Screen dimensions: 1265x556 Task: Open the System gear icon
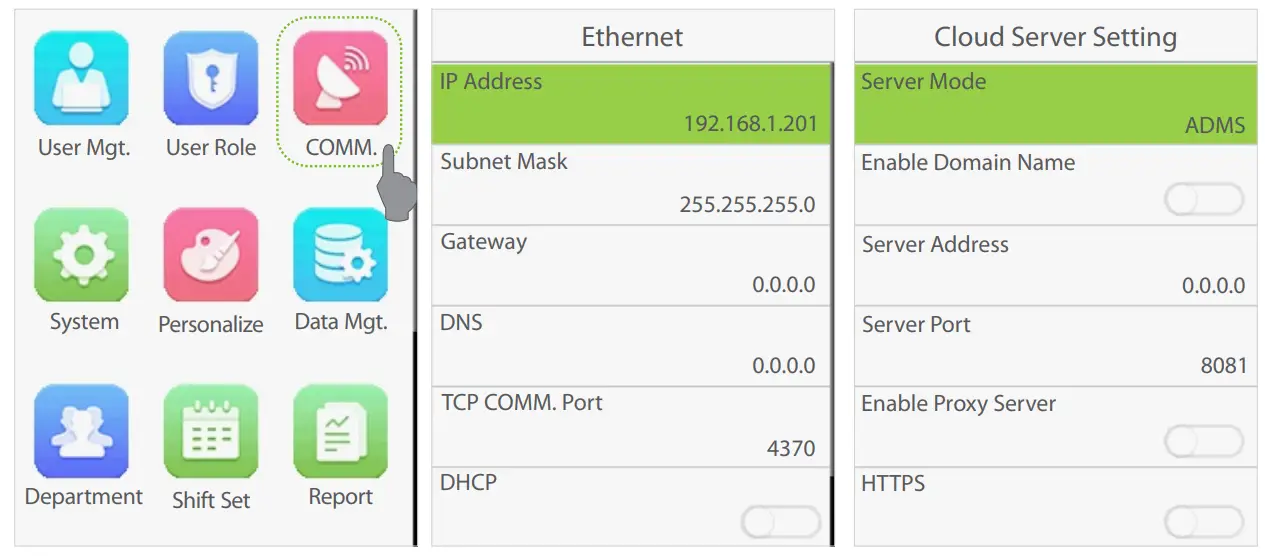click(x=82, y=255)
